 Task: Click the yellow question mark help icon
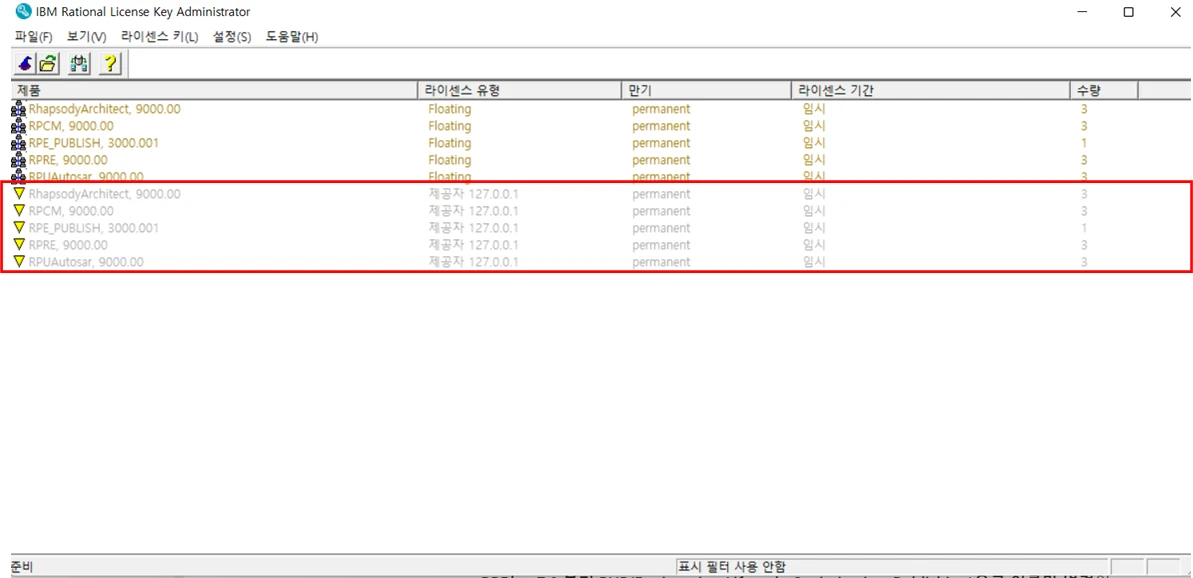[110, 64]
